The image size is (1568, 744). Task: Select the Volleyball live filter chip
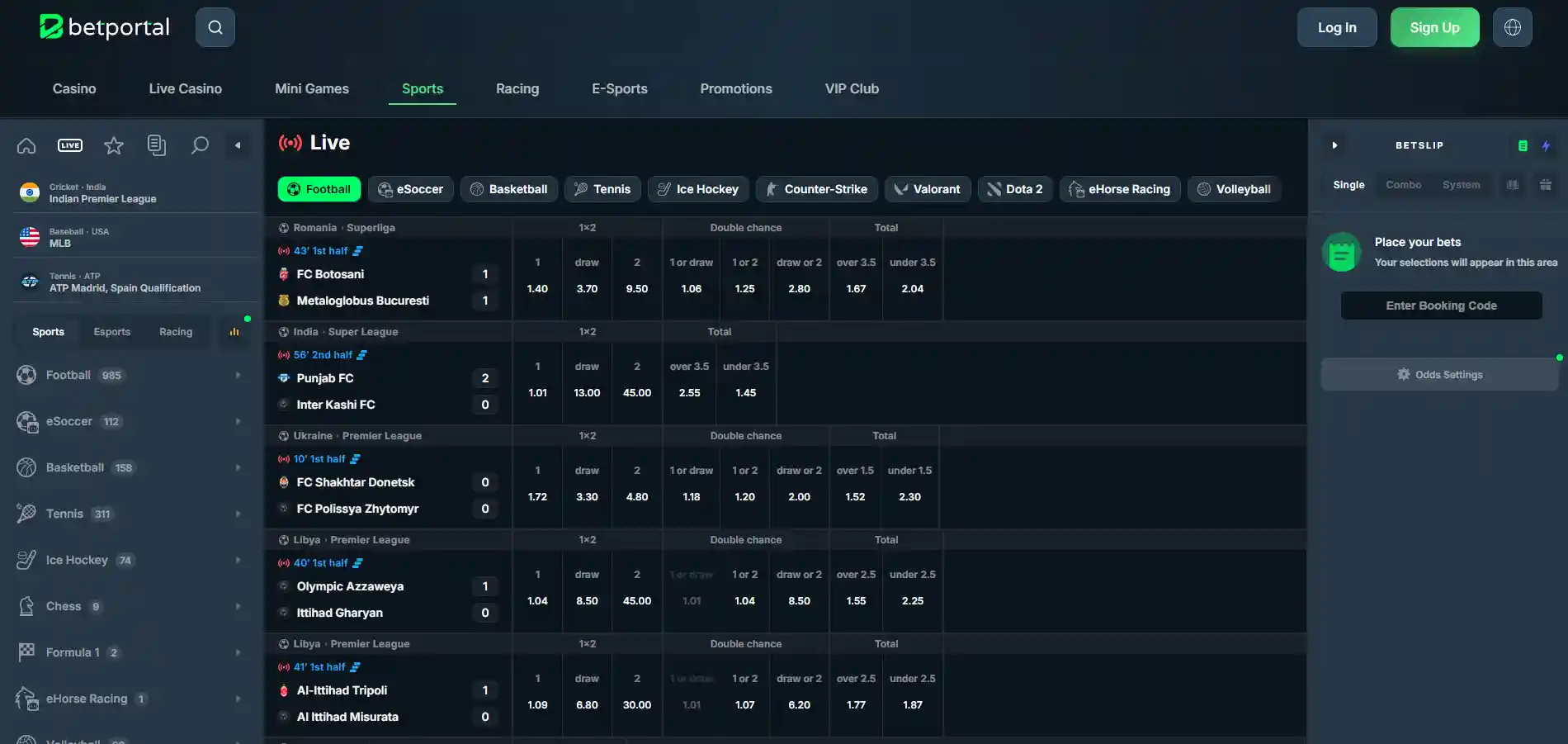(1235, 189)
